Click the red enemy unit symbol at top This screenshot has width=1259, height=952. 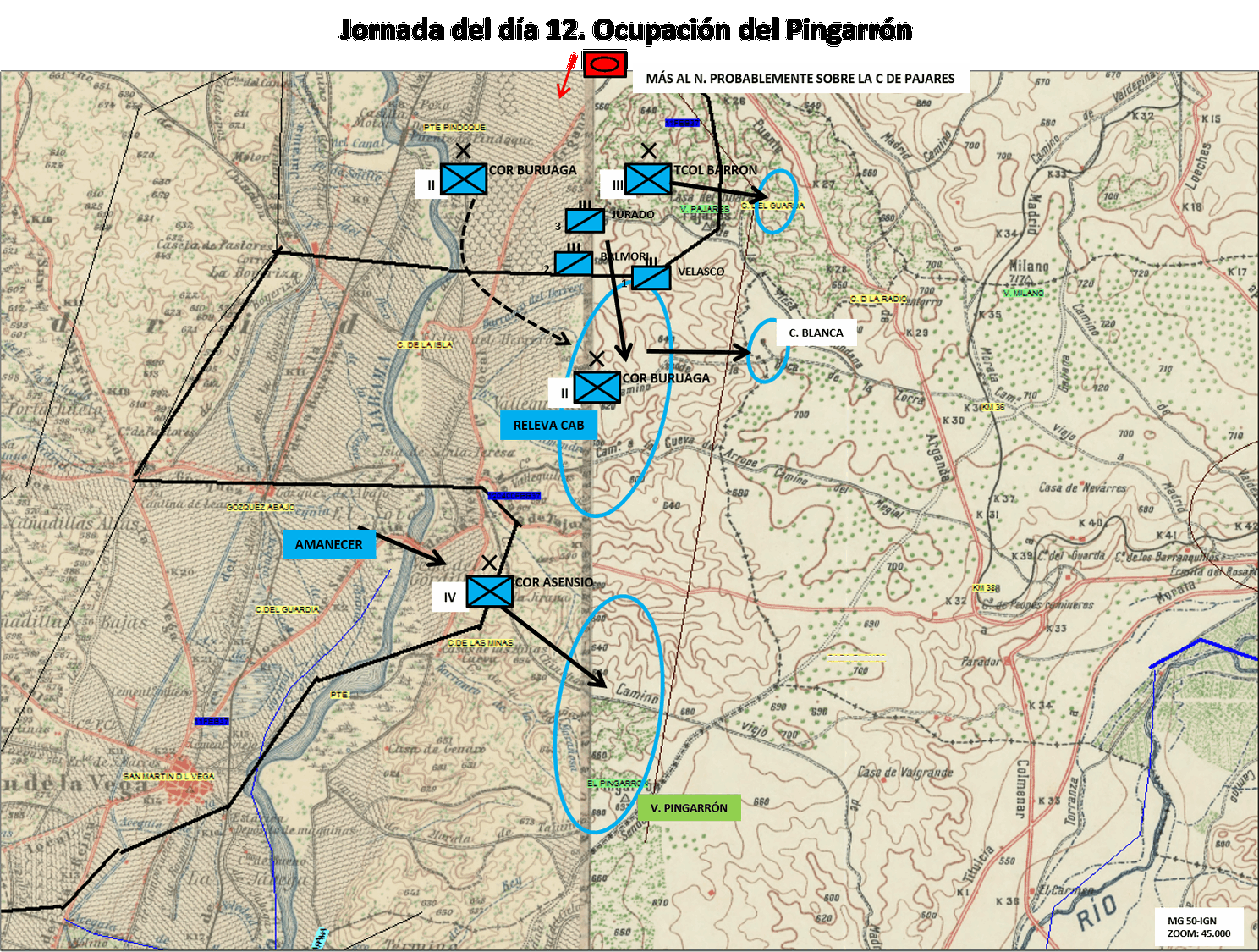coord(605,64)
